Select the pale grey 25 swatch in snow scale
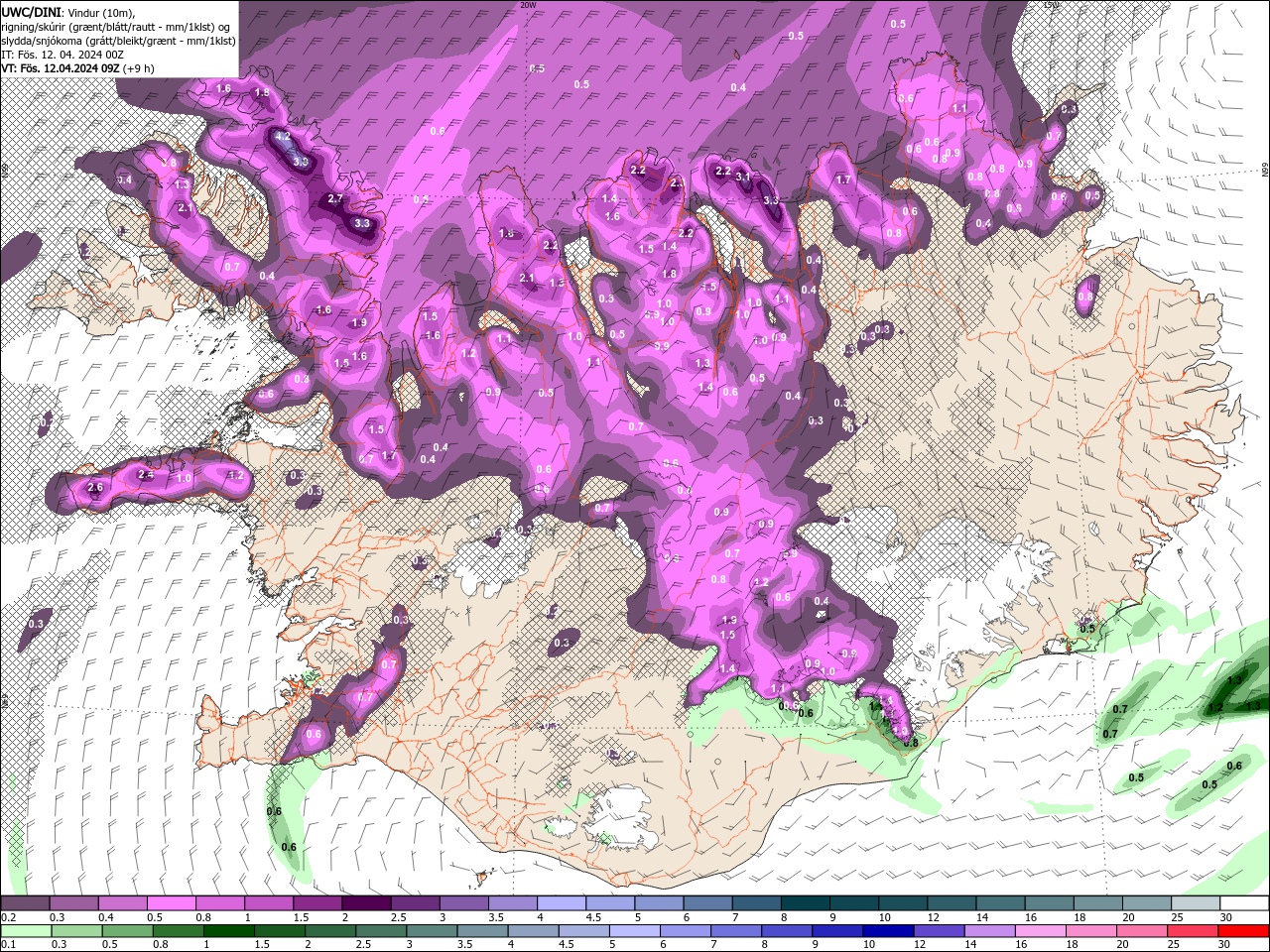This screenshot has width=1270, height=952. click(x=1195, y=903)
